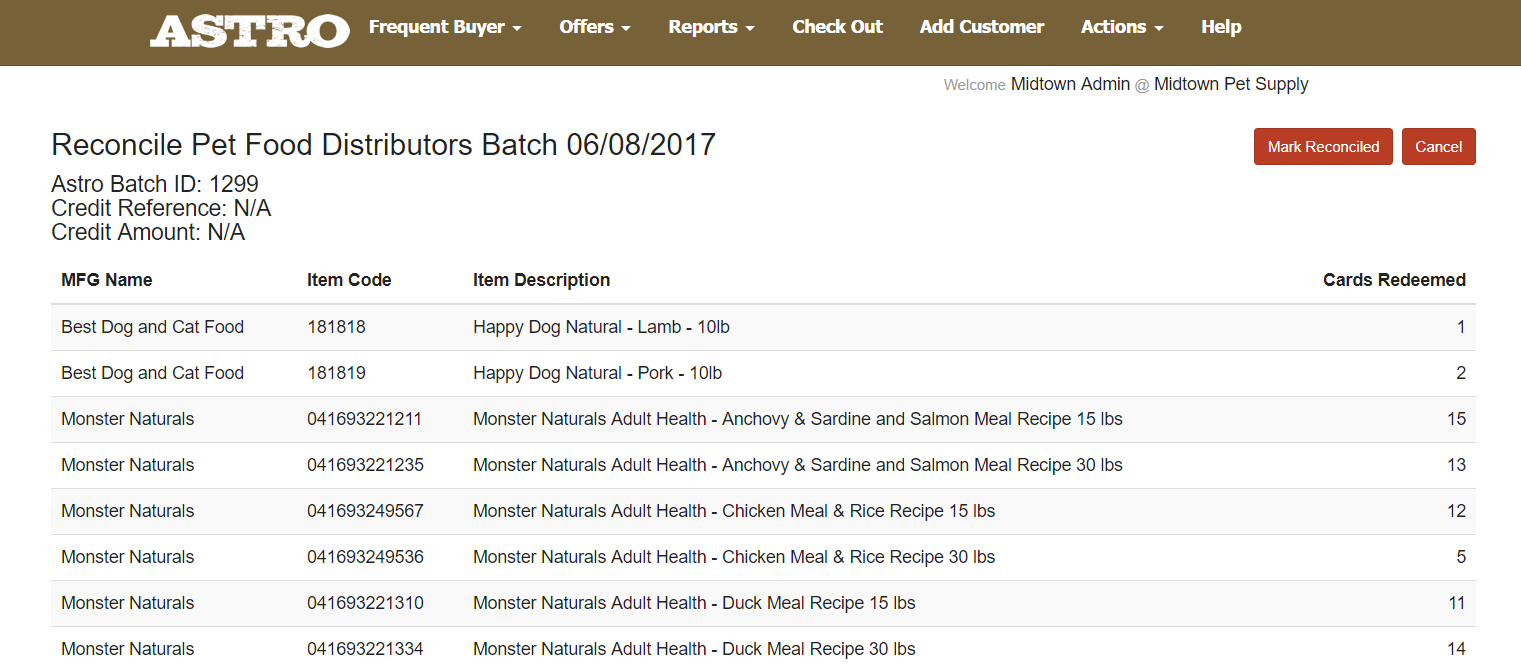Click the ASTRO logo

pos(250,30)
